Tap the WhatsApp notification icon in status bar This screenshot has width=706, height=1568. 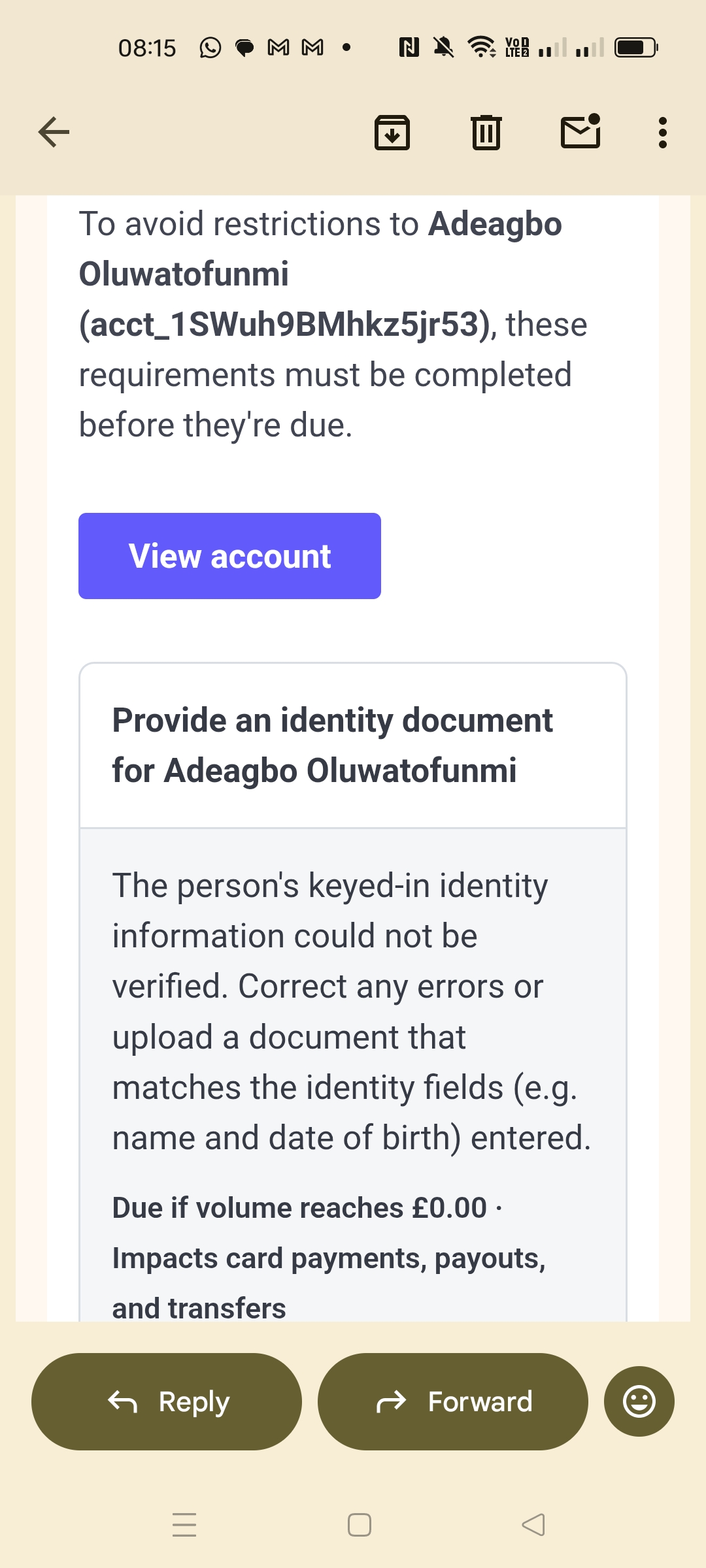(210, 48)
